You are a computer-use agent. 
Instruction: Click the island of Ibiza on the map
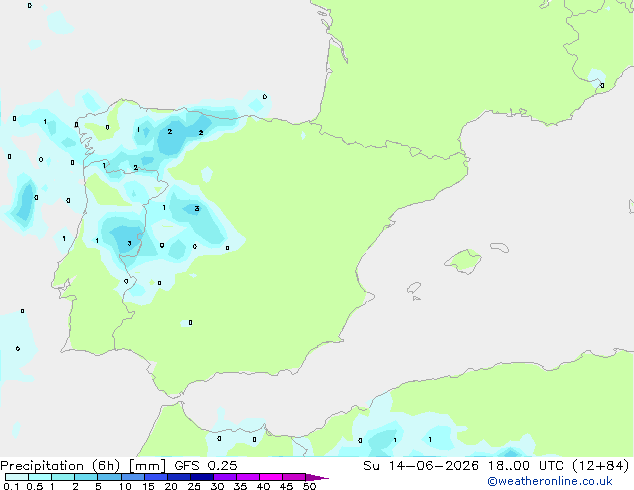point(414,288)
